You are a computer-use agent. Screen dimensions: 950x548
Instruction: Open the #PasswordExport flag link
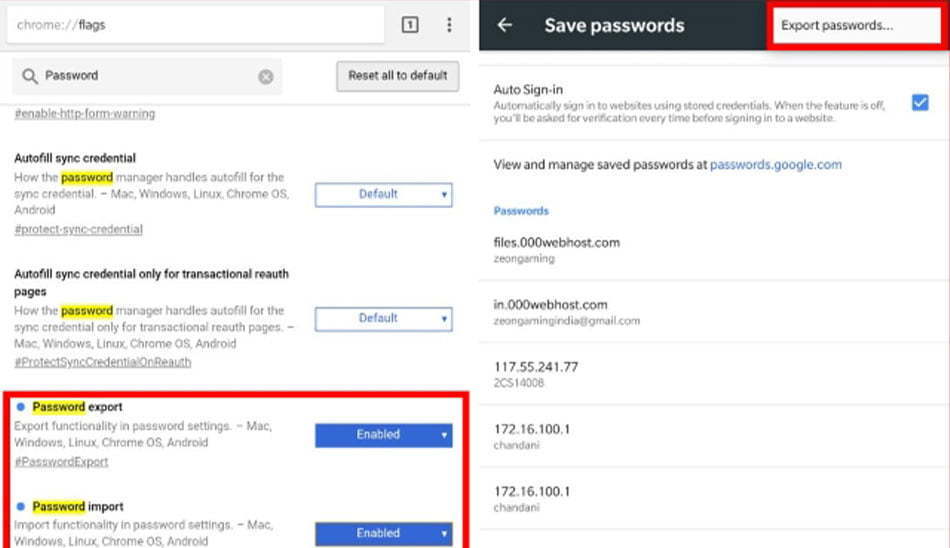pyautogui.click(x=61, y=462)
